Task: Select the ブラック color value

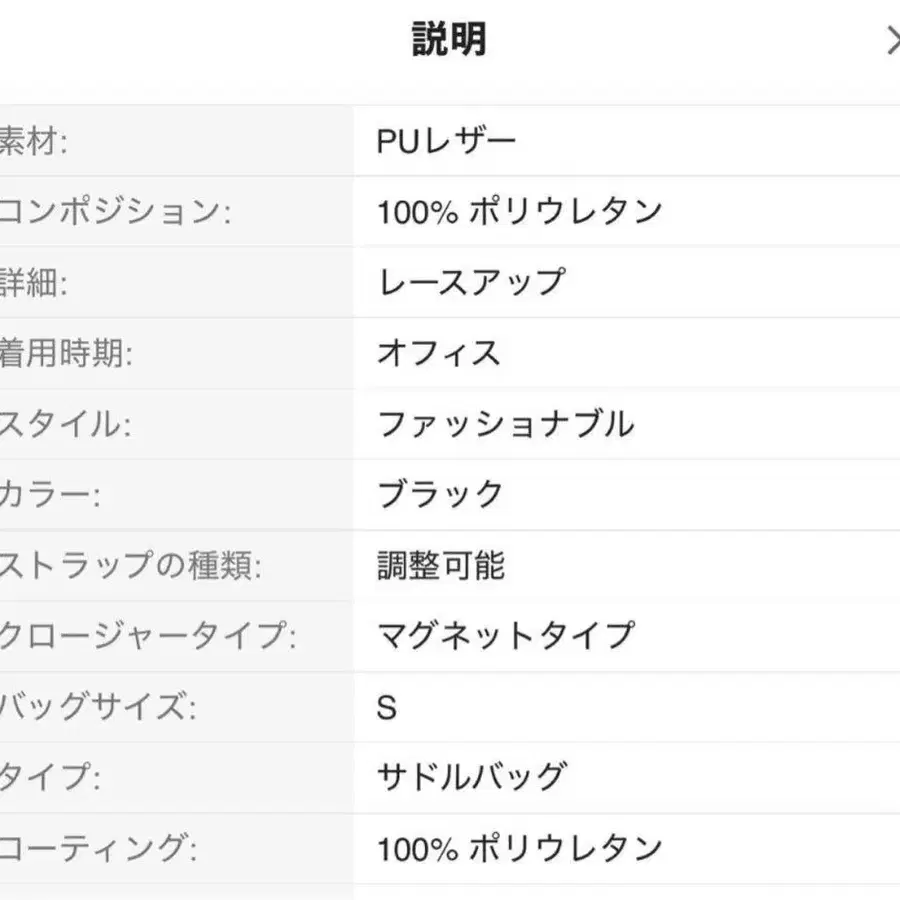Action: click(x=439, y=493)
